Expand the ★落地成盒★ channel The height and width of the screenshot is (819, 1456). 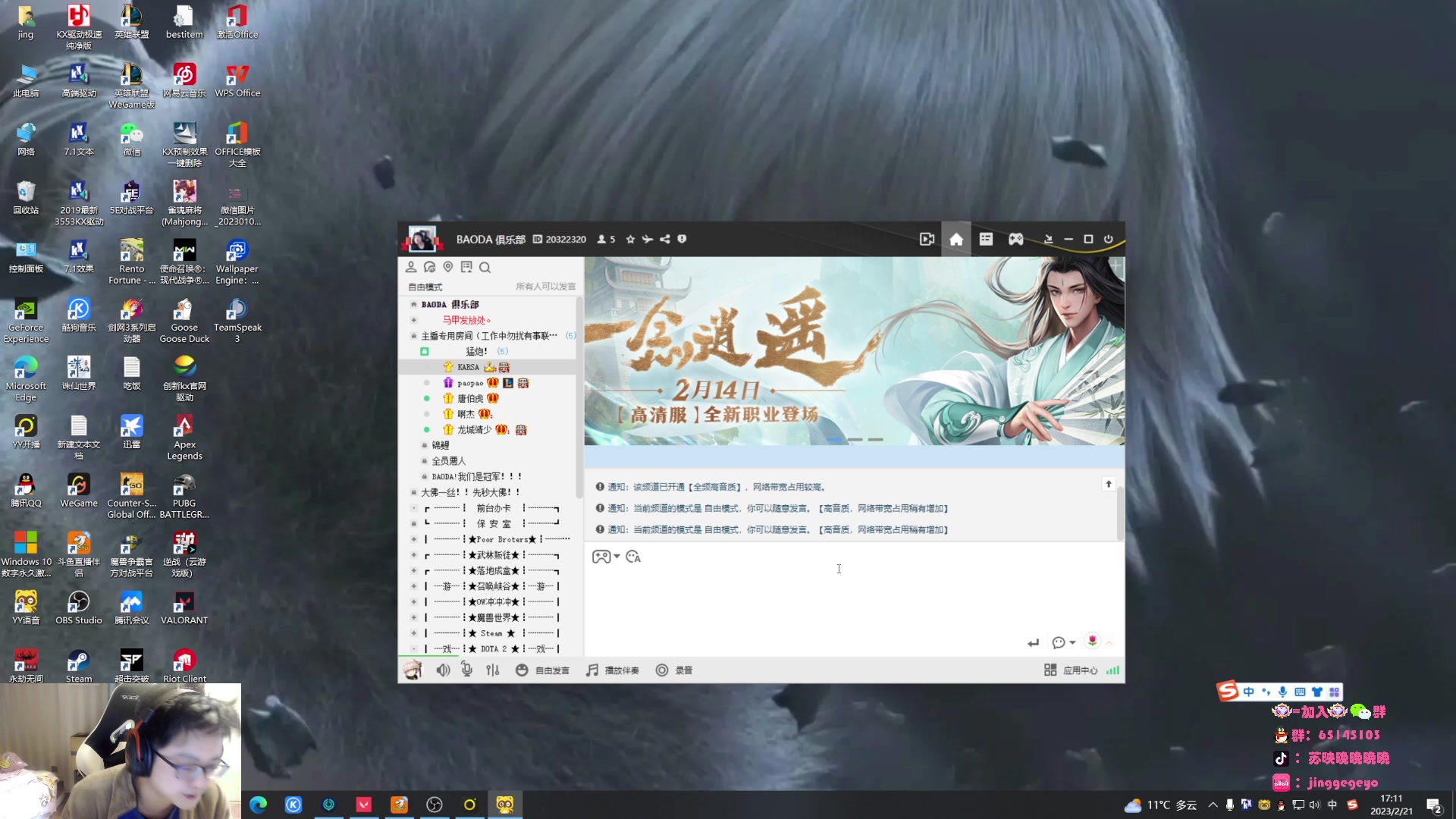pos(414,570)
